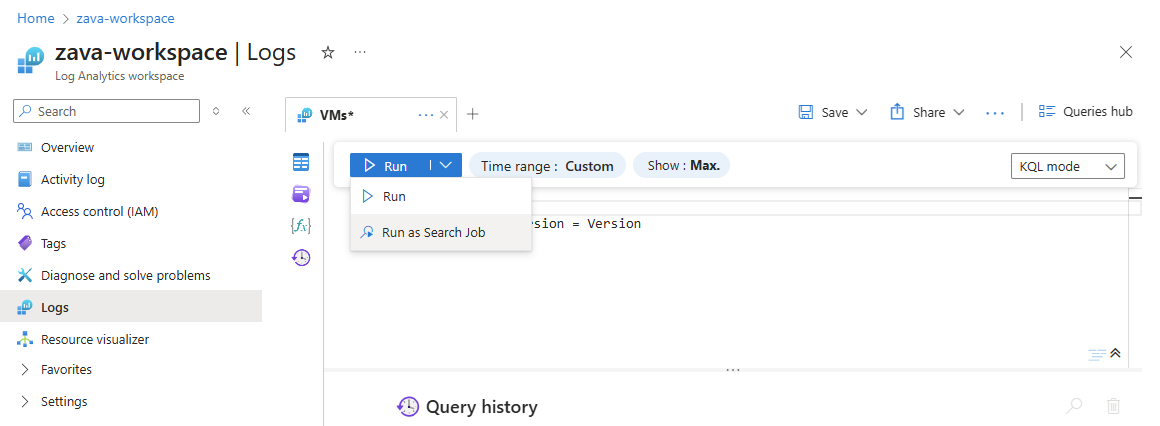Image resolution: width=1160 pixels, height=426 pixels.
Task: Change the Time range Custom pill
Action: pyautogui.click(x=547, y=166)
